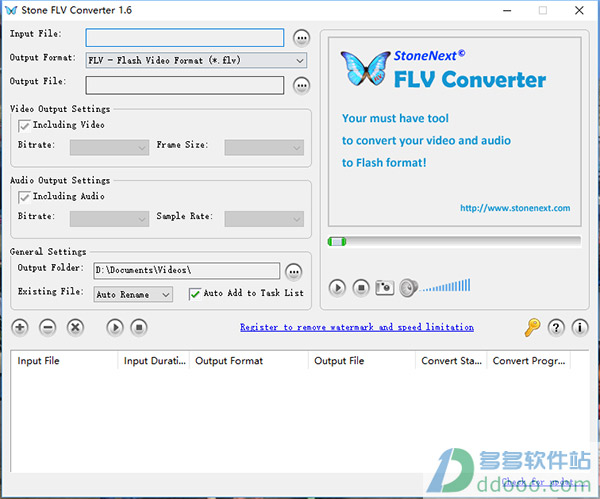600x499 pixels.
Task: Open the register to remove watermark link
Action: pyautogui.click(x=357, y=328)
